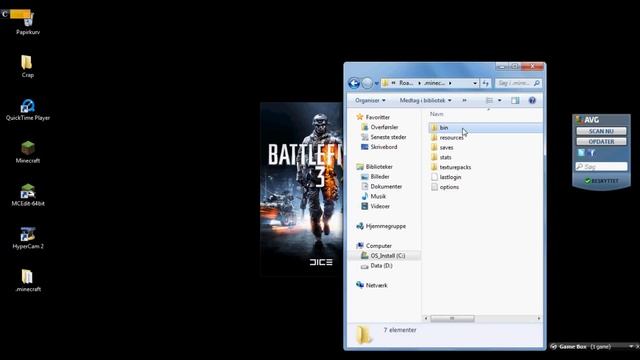Select the bin folder
This screenshot has height=360, width=640.
(x=485, y=128)
